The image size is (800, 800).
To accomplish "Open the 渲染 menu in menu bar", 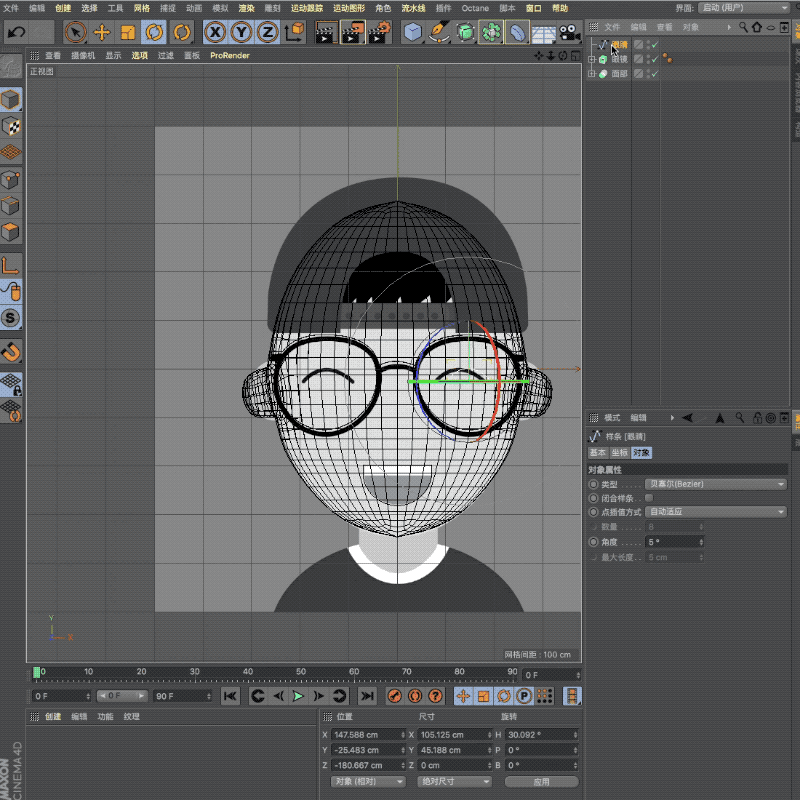I will (x=246, y=8).
